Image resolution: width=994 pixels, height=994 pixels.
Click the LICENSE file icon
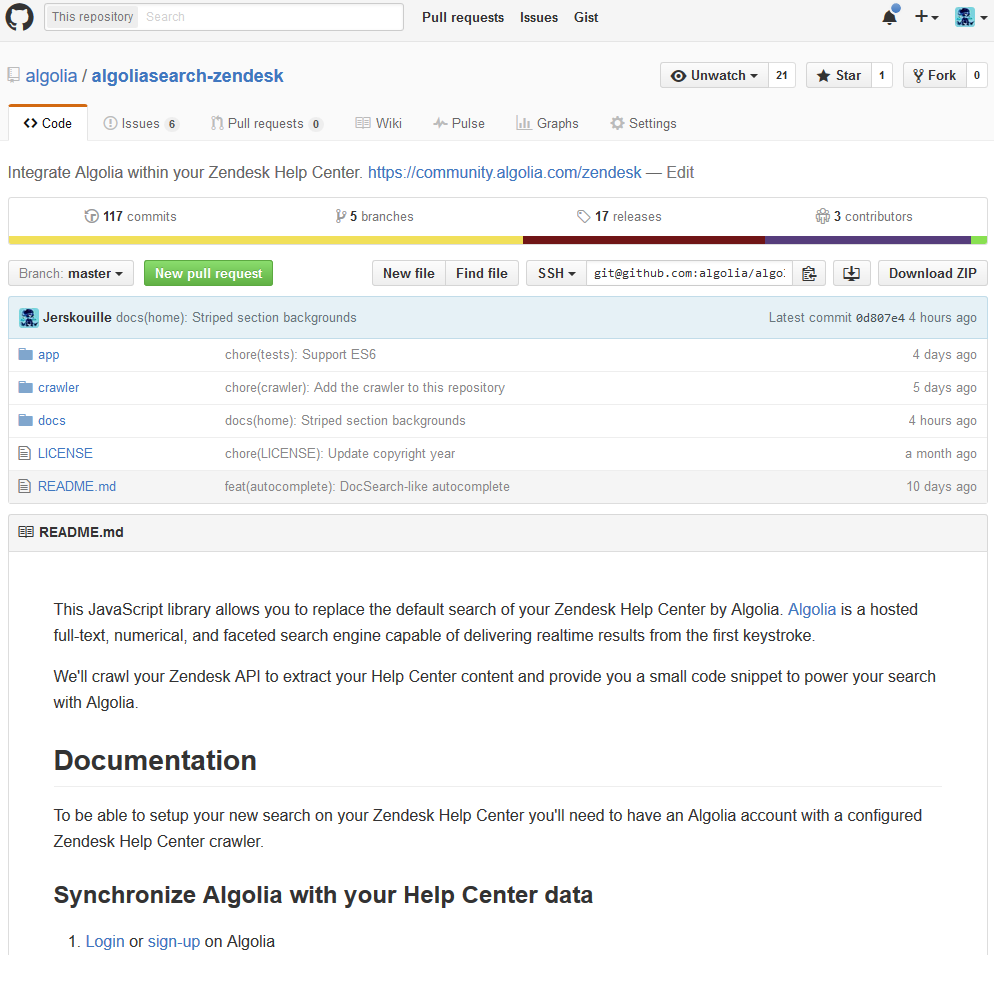tap(24, 453)
